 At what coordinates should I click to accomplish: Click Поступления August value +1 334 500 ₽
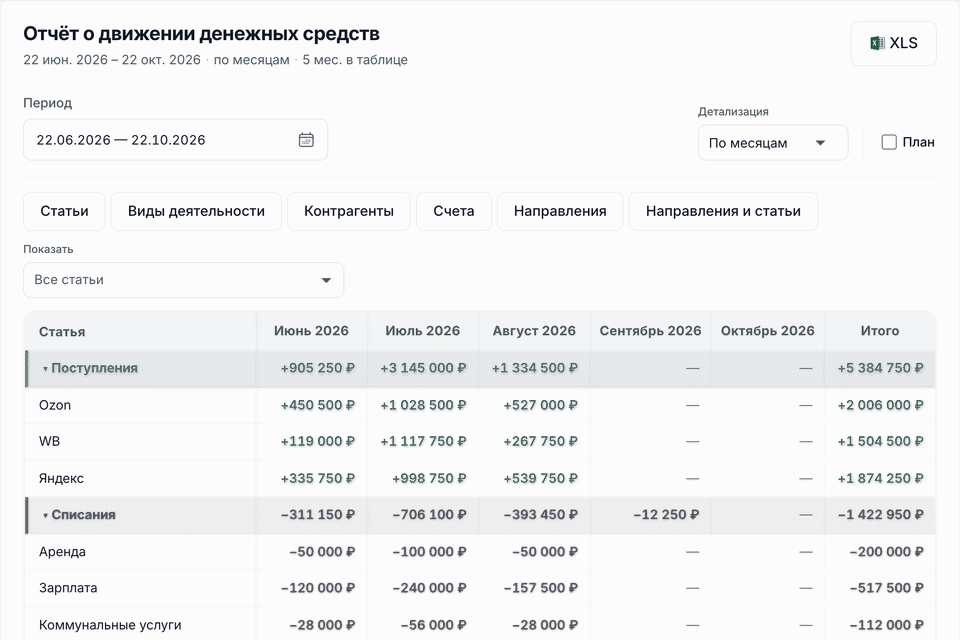tap(534, 368)
